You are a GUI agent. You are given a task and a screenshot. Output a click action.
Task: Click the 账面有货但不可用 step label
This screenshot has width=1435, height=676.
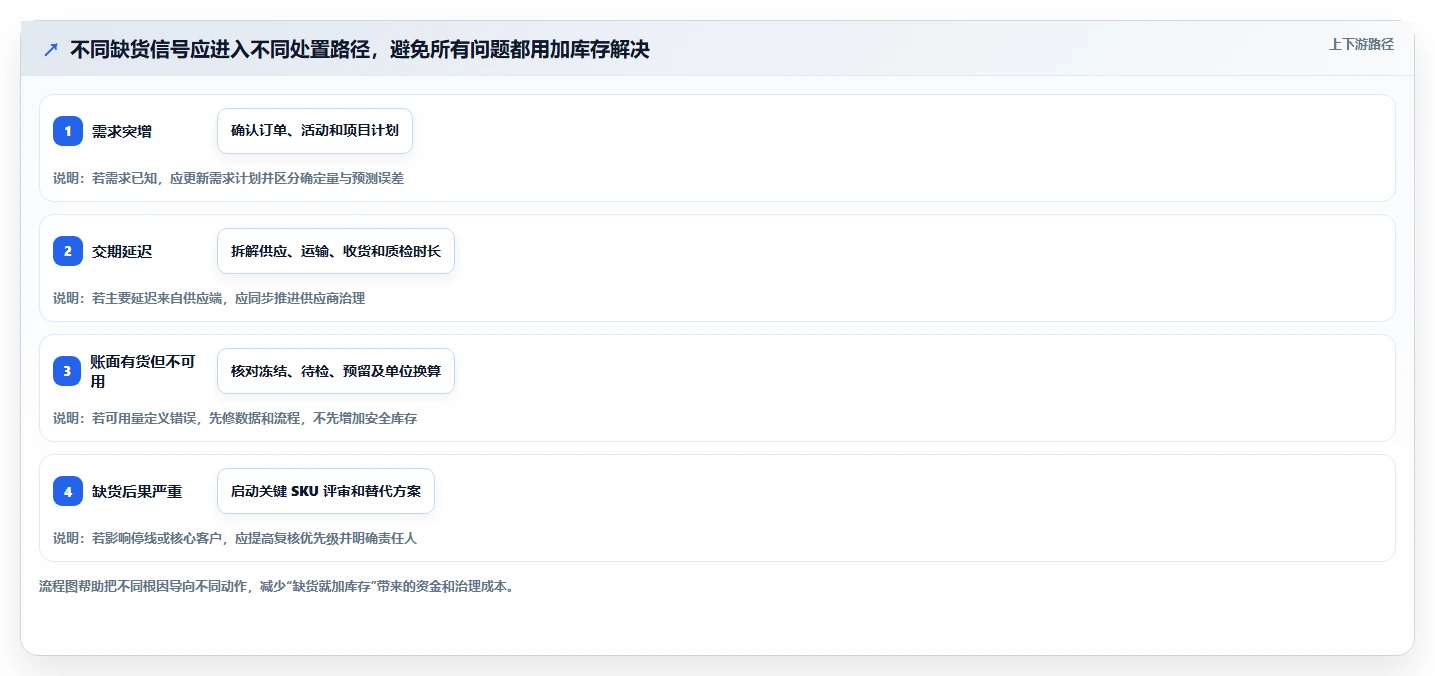tap(143, 371)
